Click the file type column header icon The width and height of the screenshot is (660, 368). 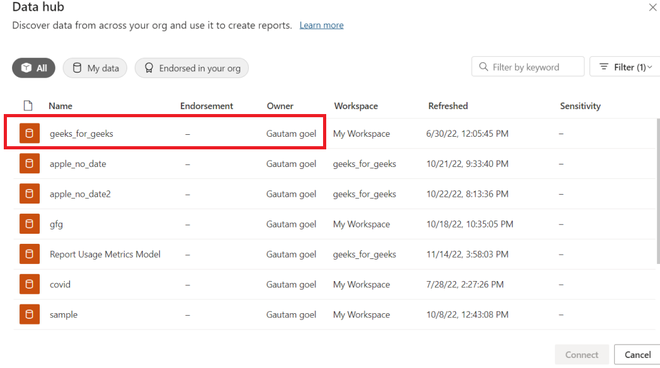click(28, 106)
